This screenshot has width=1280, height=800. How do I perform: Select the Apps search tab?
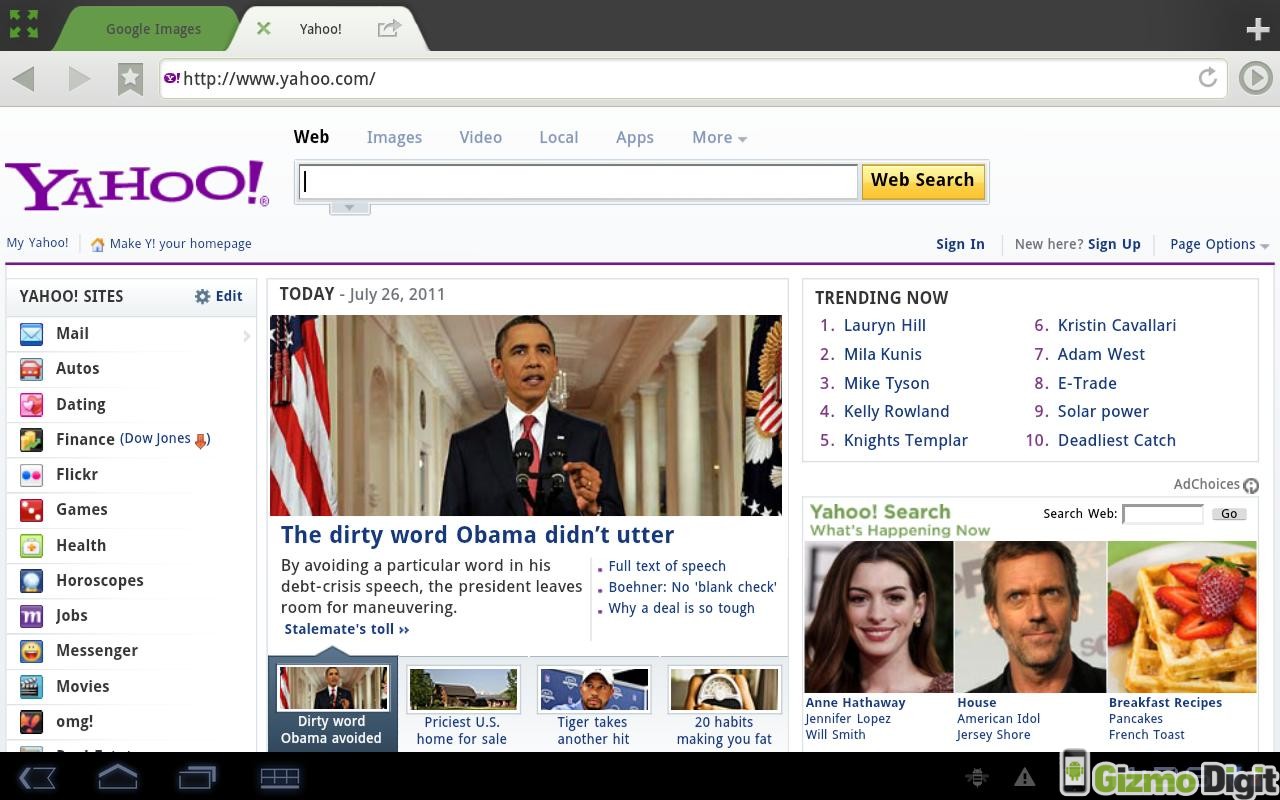(x=634, y=137)
